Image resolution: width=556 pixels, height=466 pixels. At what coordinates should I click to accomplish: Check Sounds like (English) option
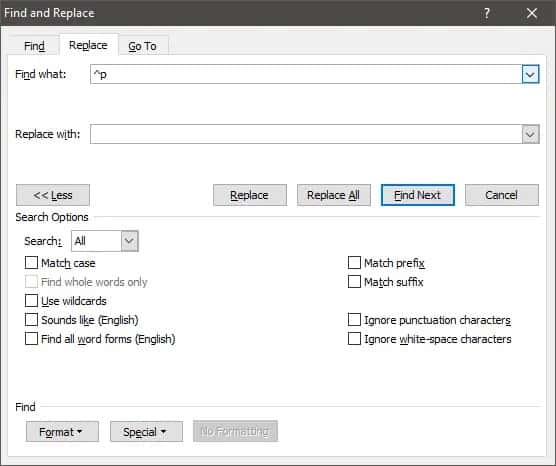(31, 320)
